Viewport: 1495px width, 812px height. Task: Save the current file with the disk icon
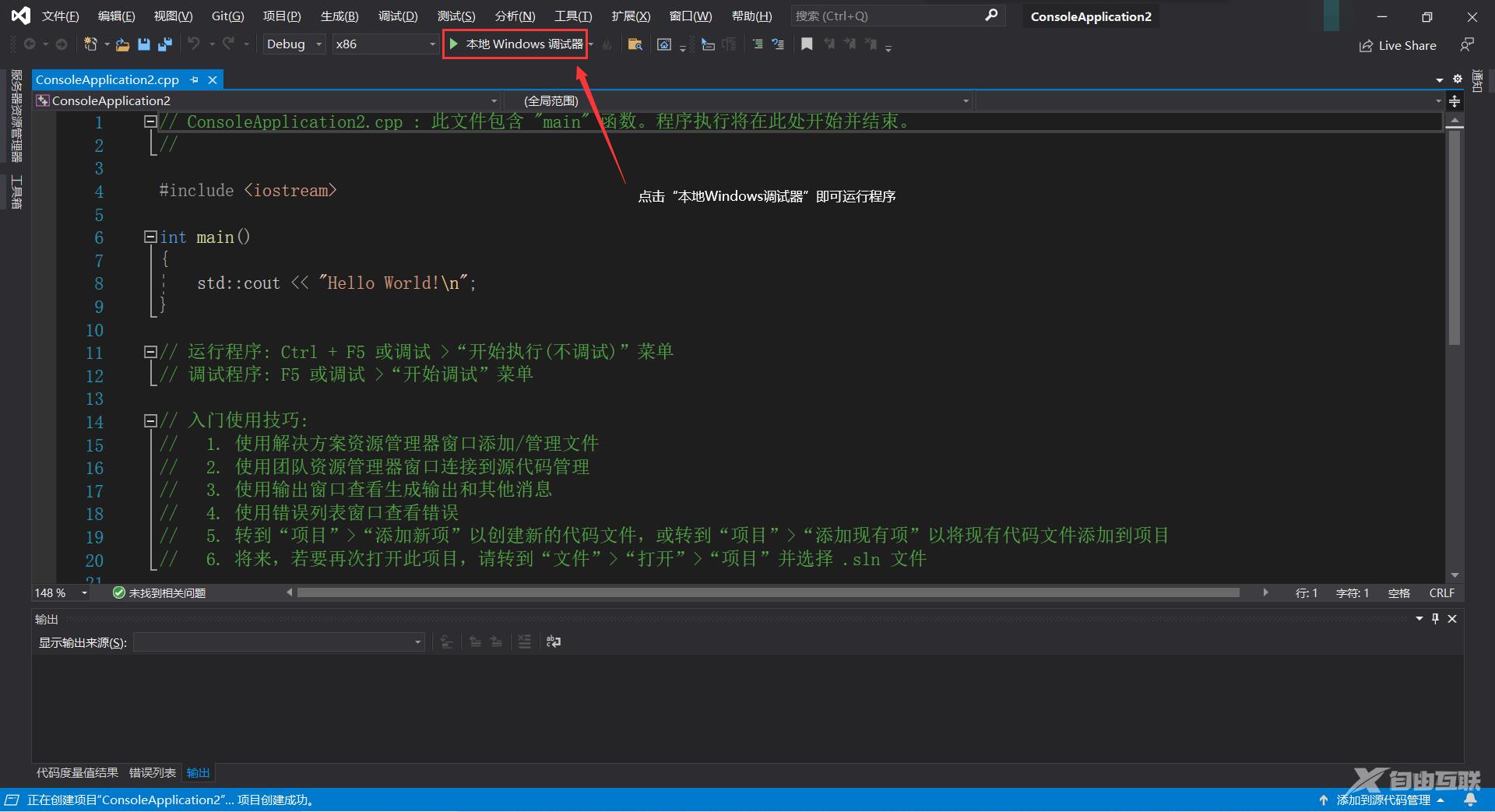click(143, 44)
